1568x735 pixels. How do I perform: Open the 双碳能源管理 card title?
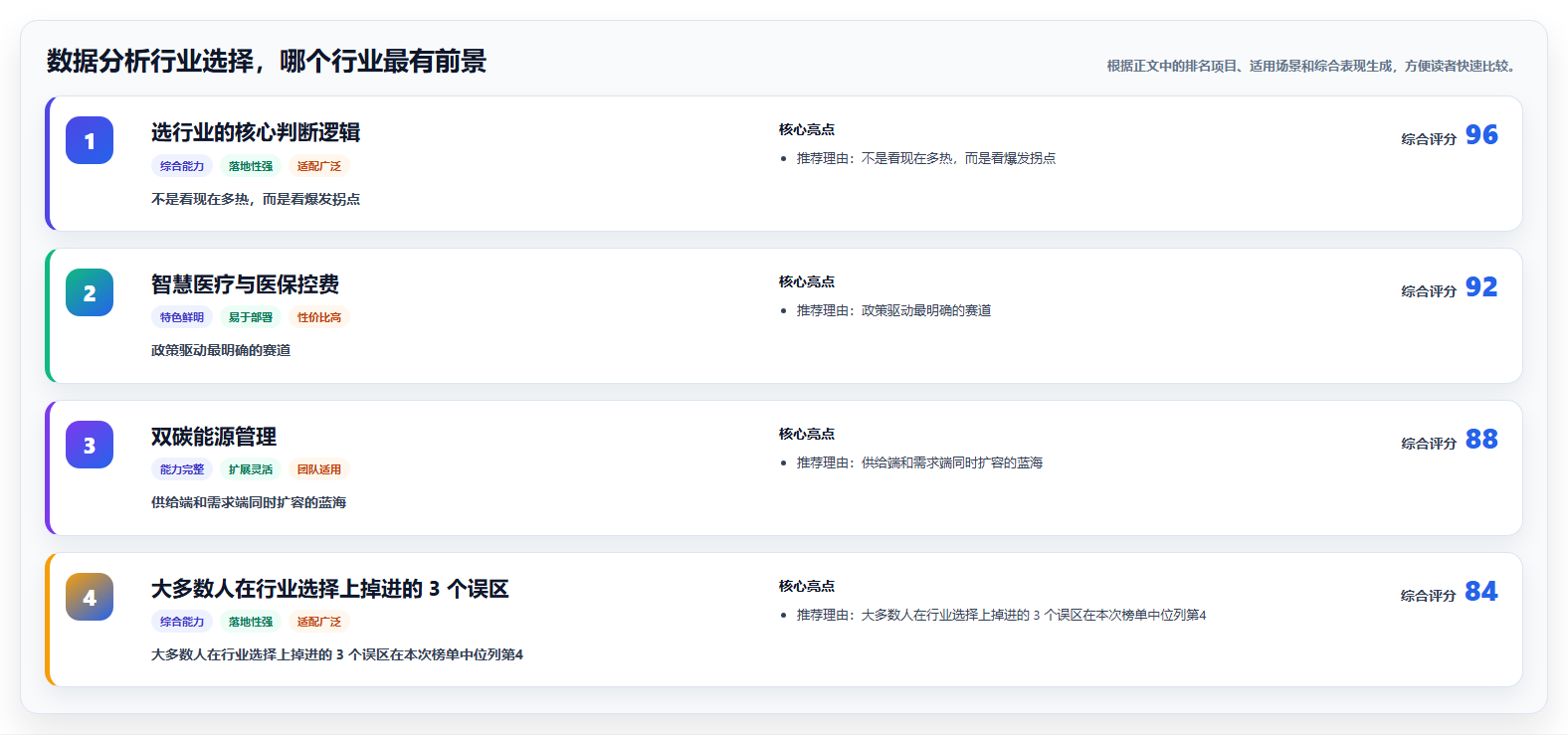pyautogui.click(x=214, y=437)
